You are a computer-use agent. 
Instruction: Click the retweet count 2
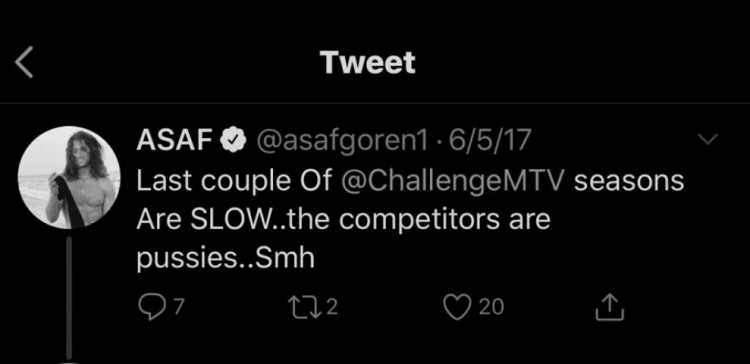point(332,307)
